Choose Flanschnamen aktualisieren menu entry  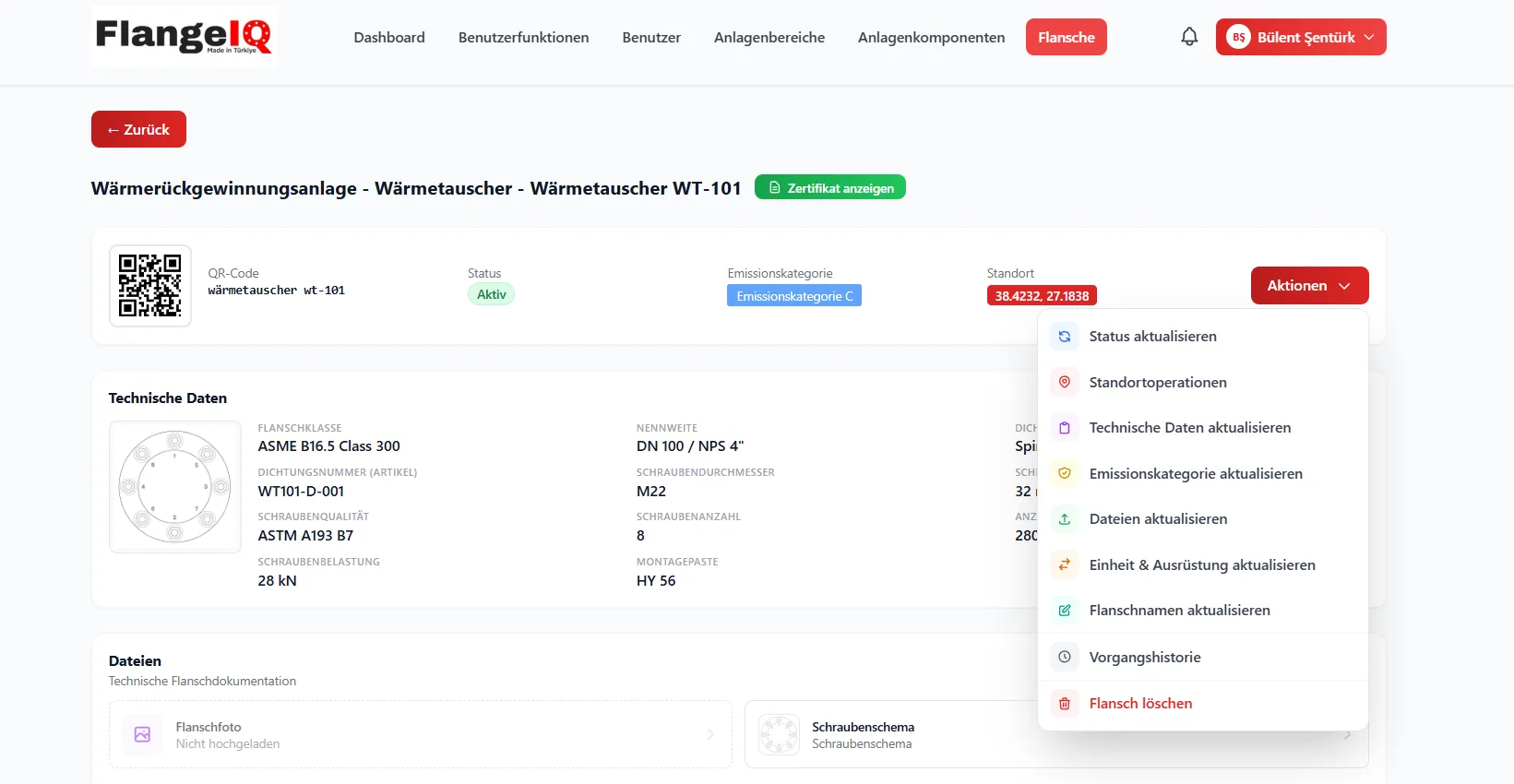tap(1203, 611)
